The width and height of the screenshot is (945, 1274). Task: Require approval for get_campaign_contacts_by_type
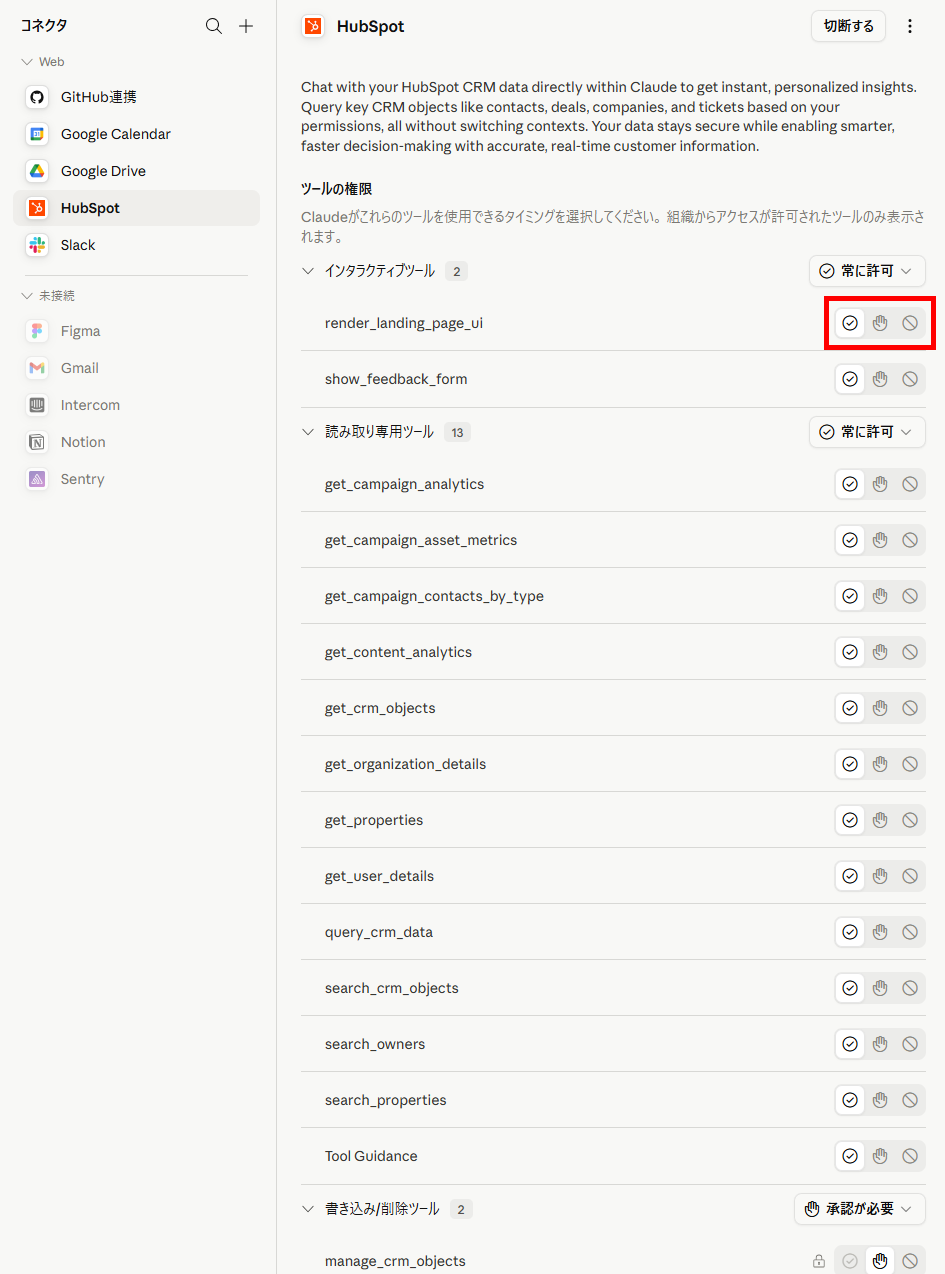(880, 596)
